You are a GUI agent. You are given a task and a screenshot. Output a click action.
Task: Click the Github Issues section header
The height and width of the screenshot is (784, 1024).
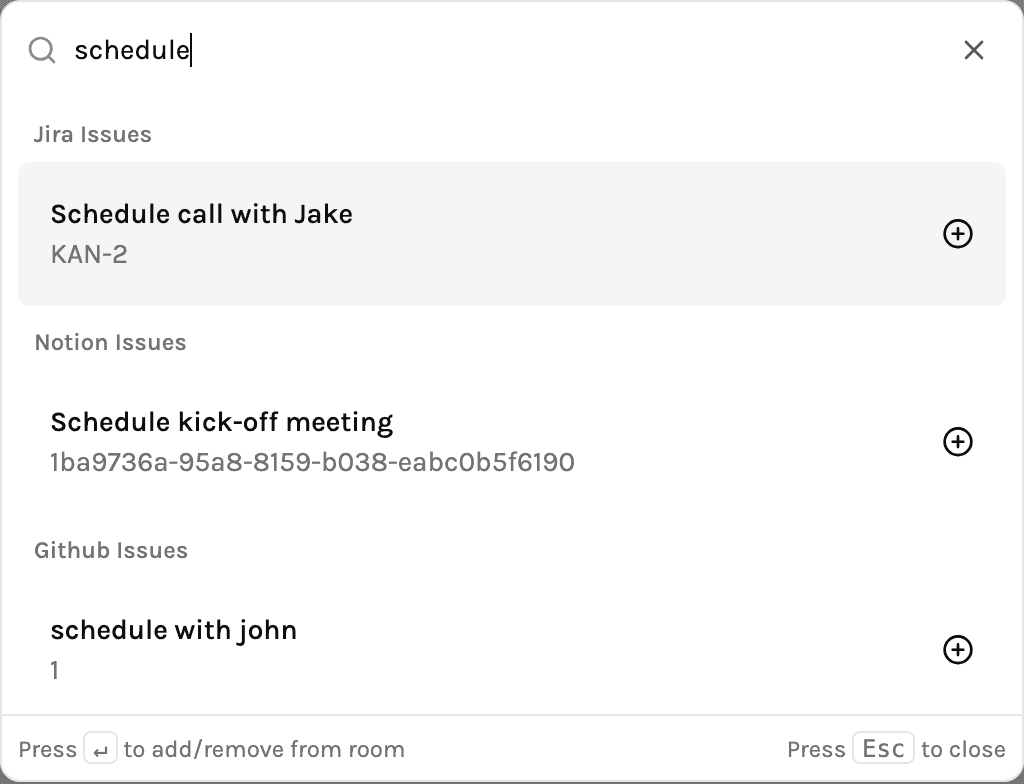click(x=111, y=550)
